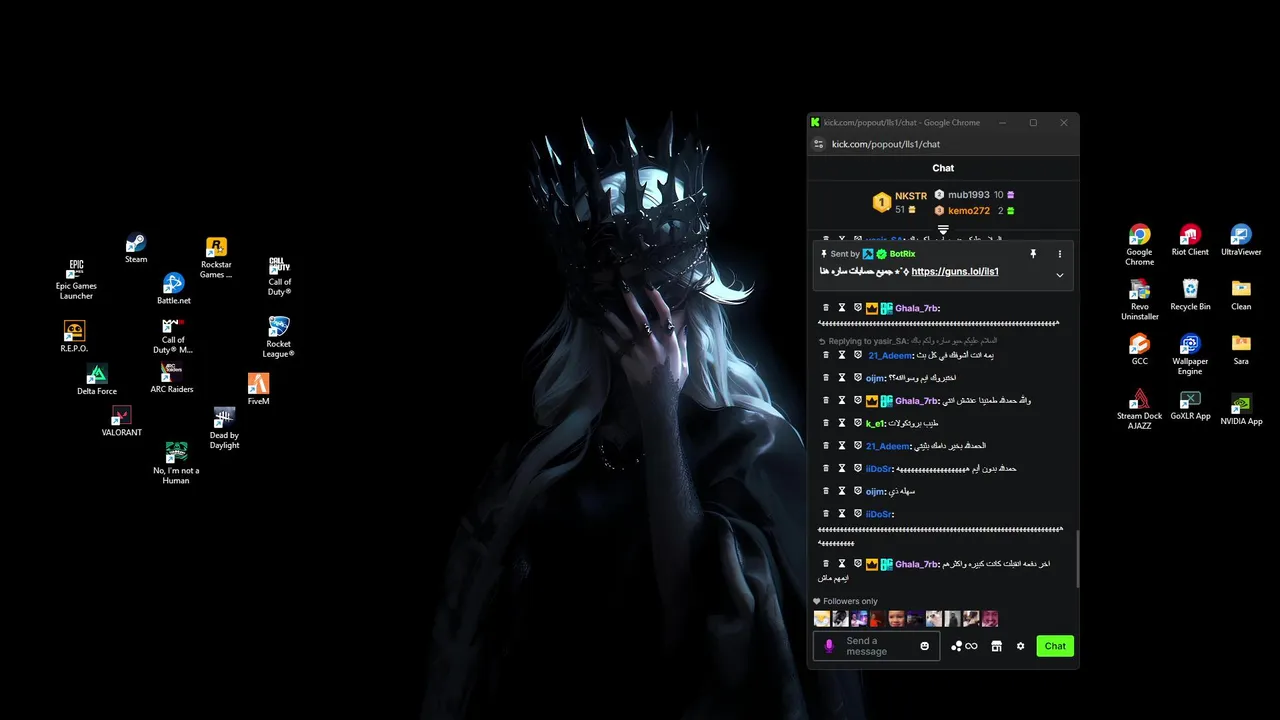Viewport: 1280px width, 720px height.
Task: Click the Chat panel header title
Action: point(943,168)
